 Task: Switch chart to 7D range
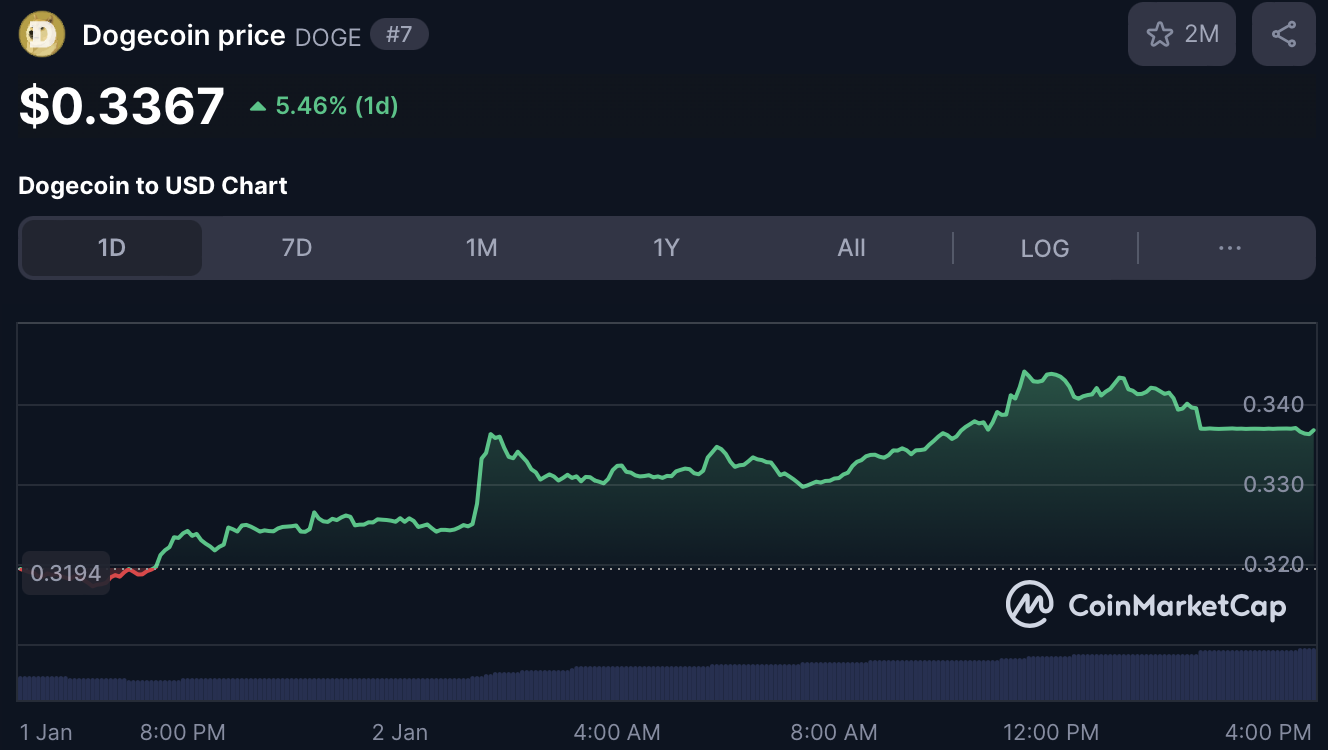pyautogui.click(x=297, y=248)
